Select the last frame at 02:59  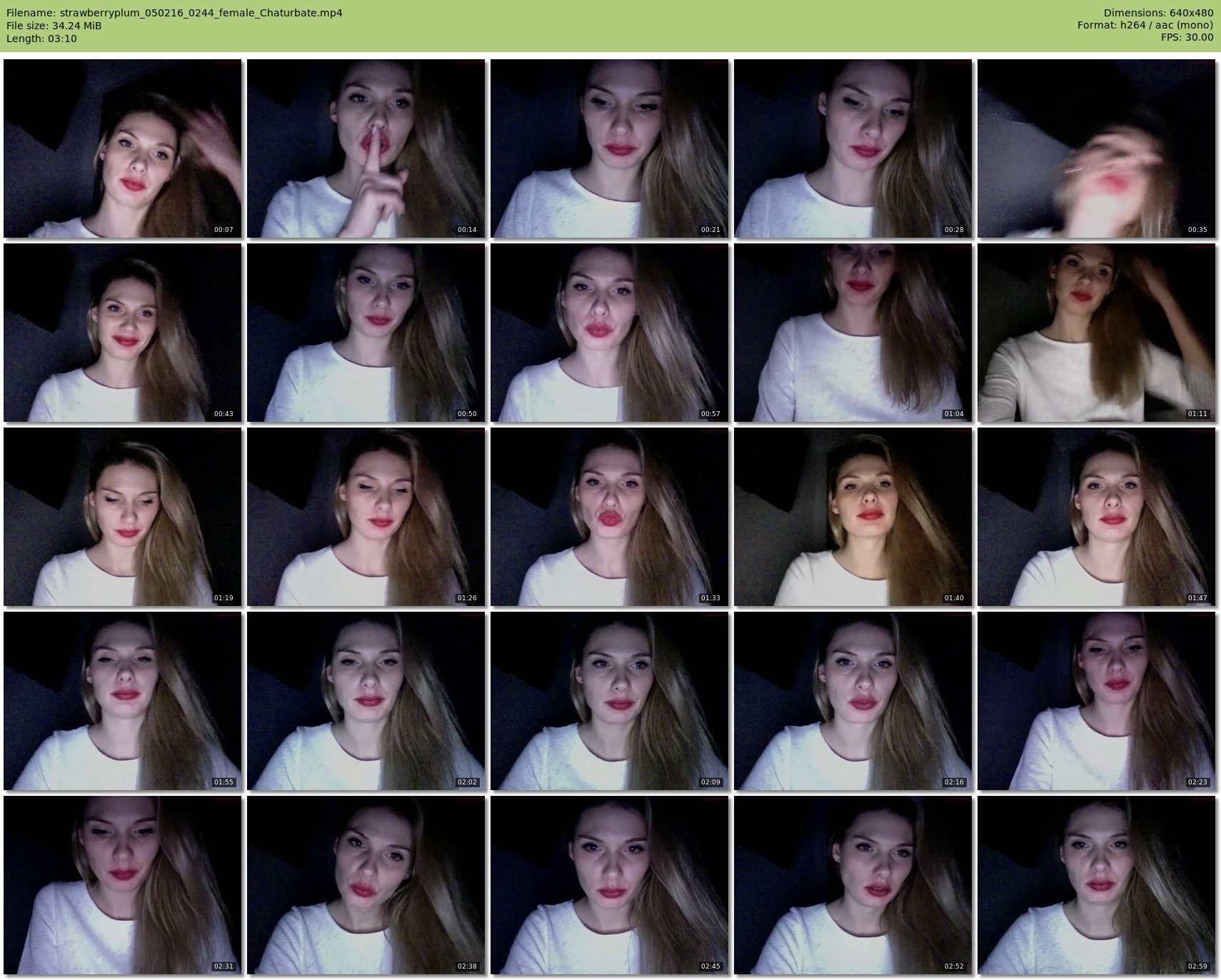point(1096,885)
